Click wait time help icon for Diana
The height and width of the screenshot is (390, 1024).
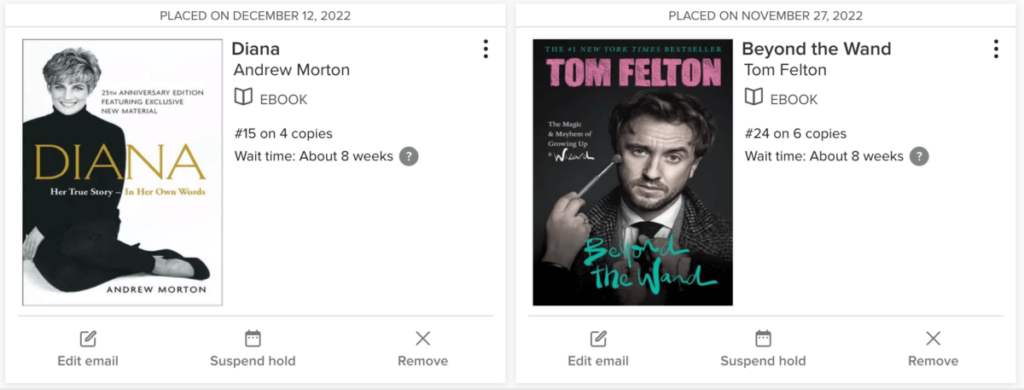click(x=409, y=157)
